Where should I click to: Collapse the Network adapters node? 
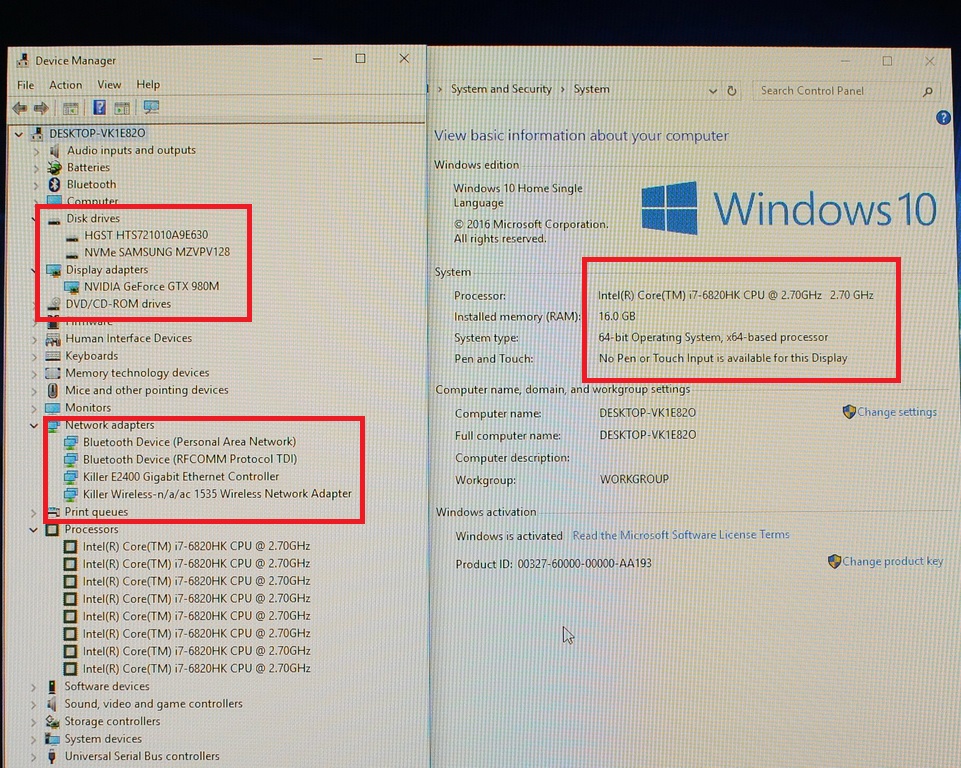point(34,425)
